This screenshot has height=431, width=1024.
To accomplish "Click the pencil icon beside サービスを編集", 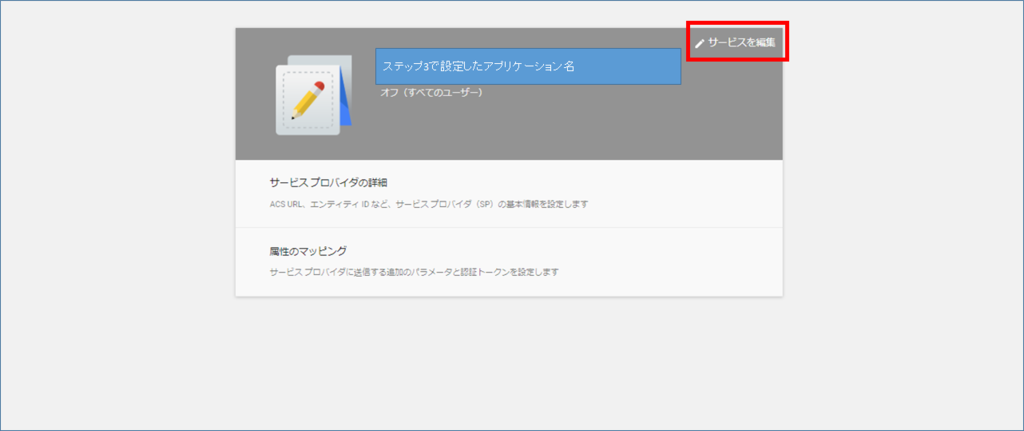I will click(x=699, y=44).
